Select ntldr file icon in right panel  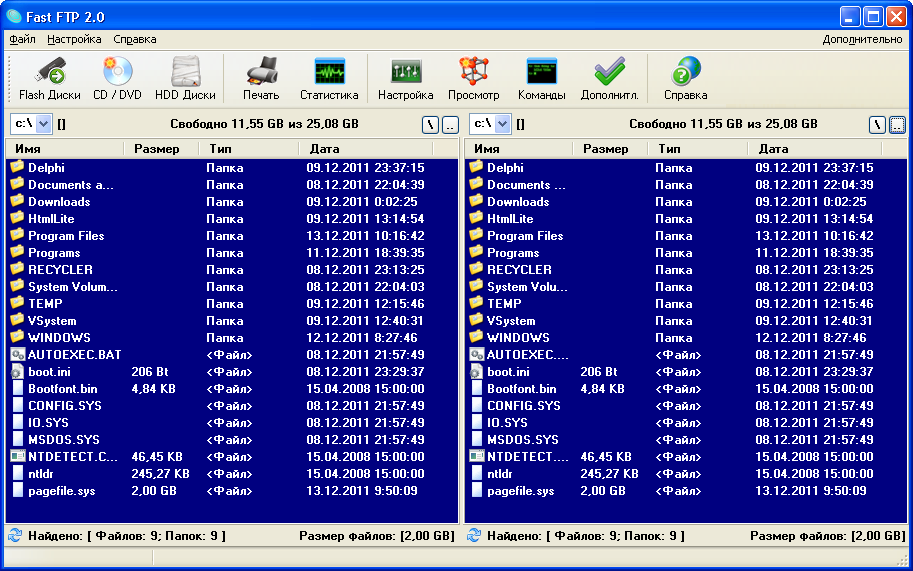tap(476, 473)
